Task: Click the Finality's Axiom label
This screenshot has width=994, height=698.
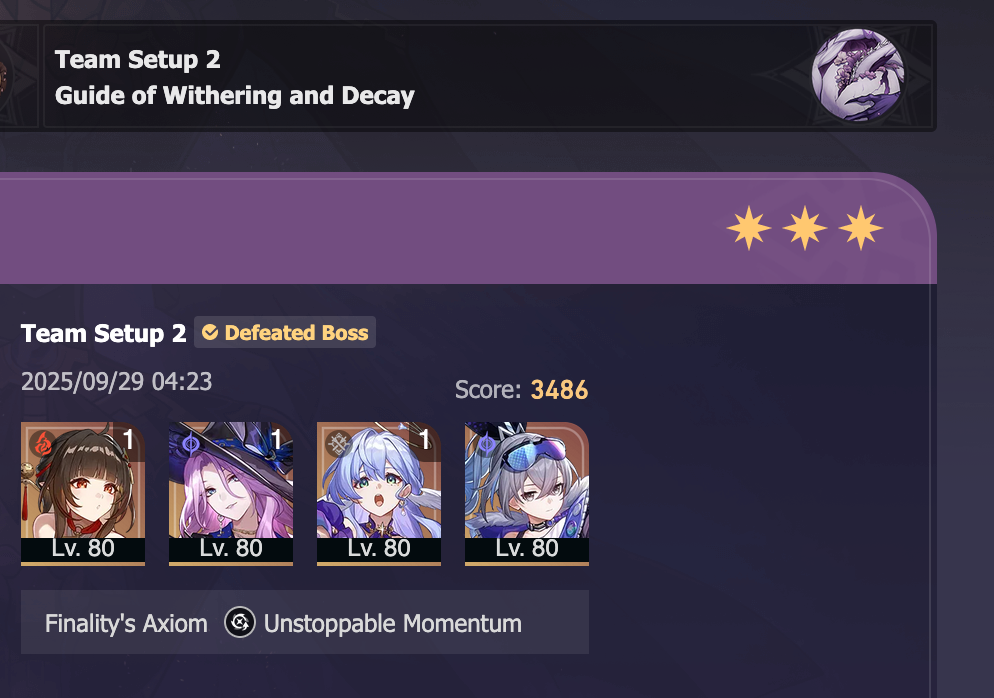Action: pyautogui.click(x=126, y=624)
